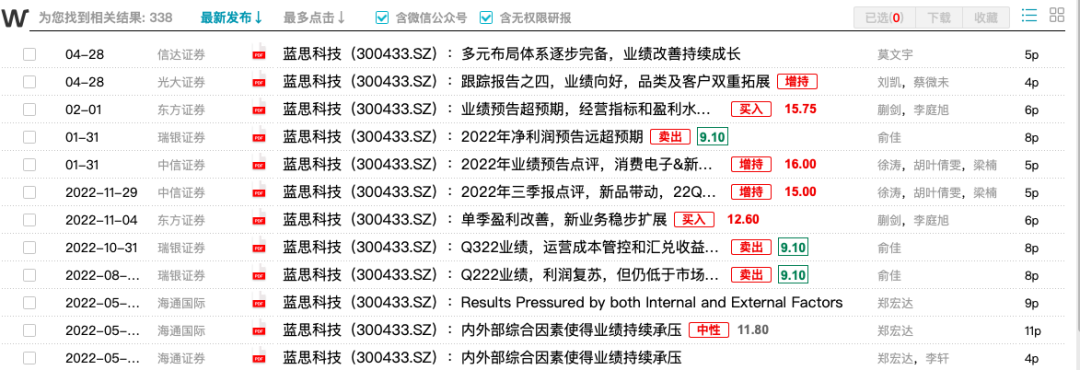Screen dimensions: 1080x370
Task: Open PDF icon for 东方证券 02-01 report
Action: pyautogui.click(x=259, y=110)
